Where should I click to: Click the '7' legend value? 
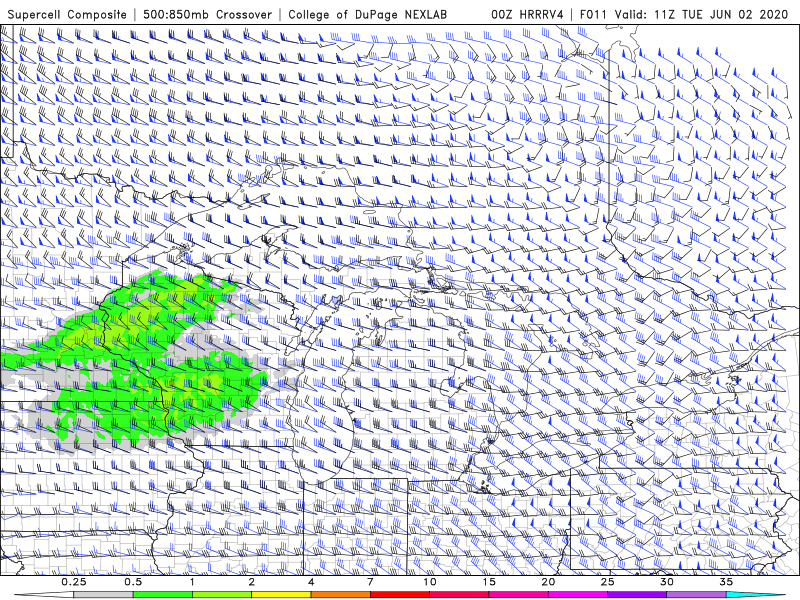click(x=370, y=582)
